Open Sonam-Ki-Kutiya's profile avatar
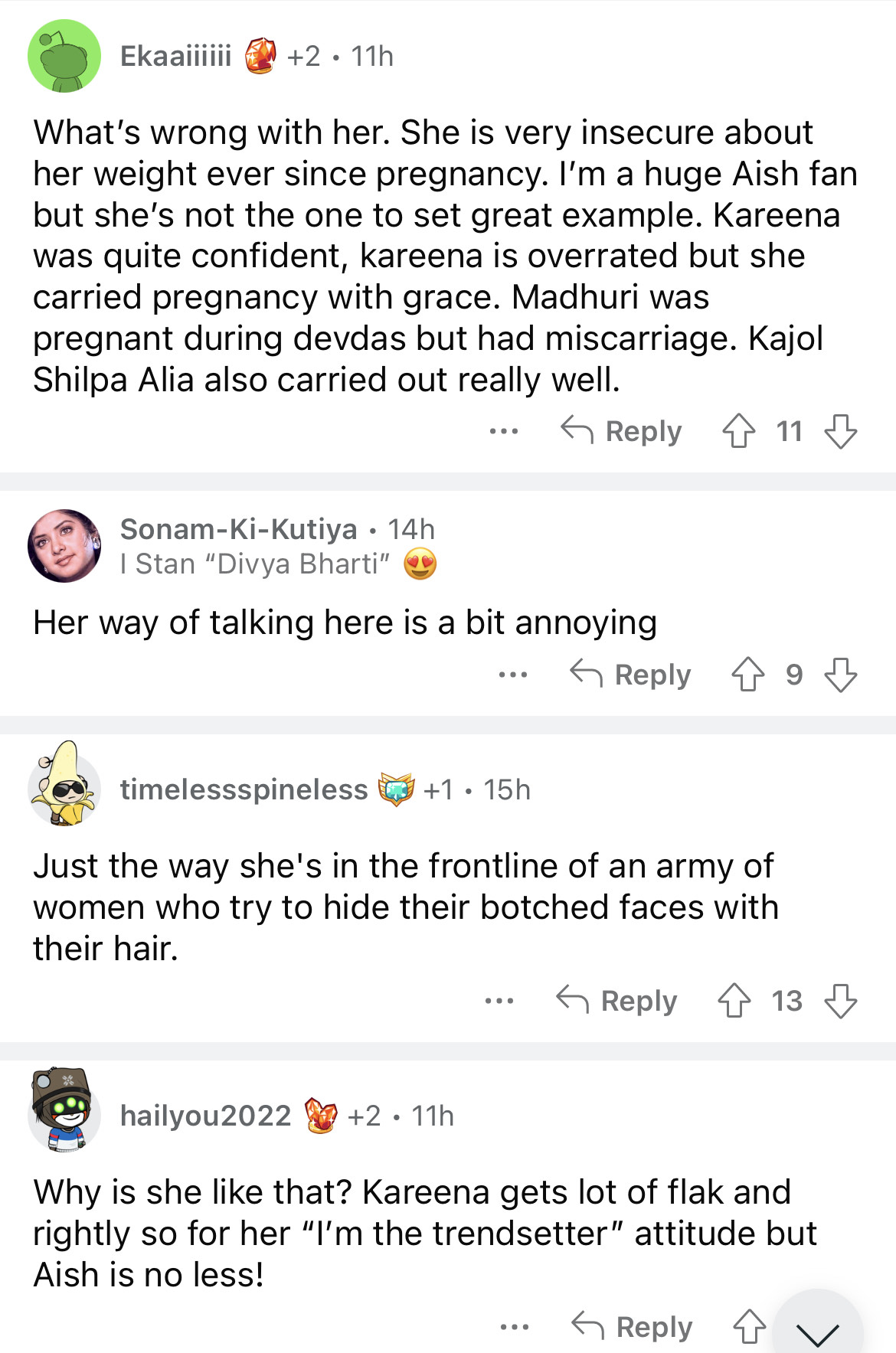Viewport: 896px width, 1353px height. tap(64, 545)
